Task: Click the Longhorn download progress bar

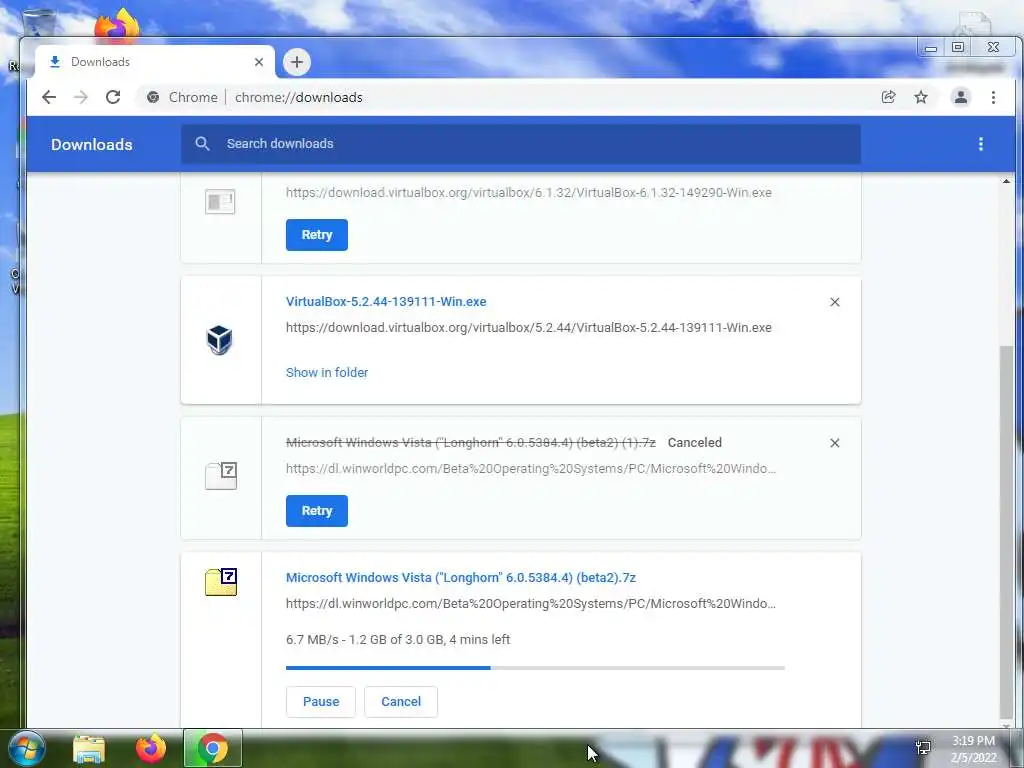Action: [x=535, y=667]
